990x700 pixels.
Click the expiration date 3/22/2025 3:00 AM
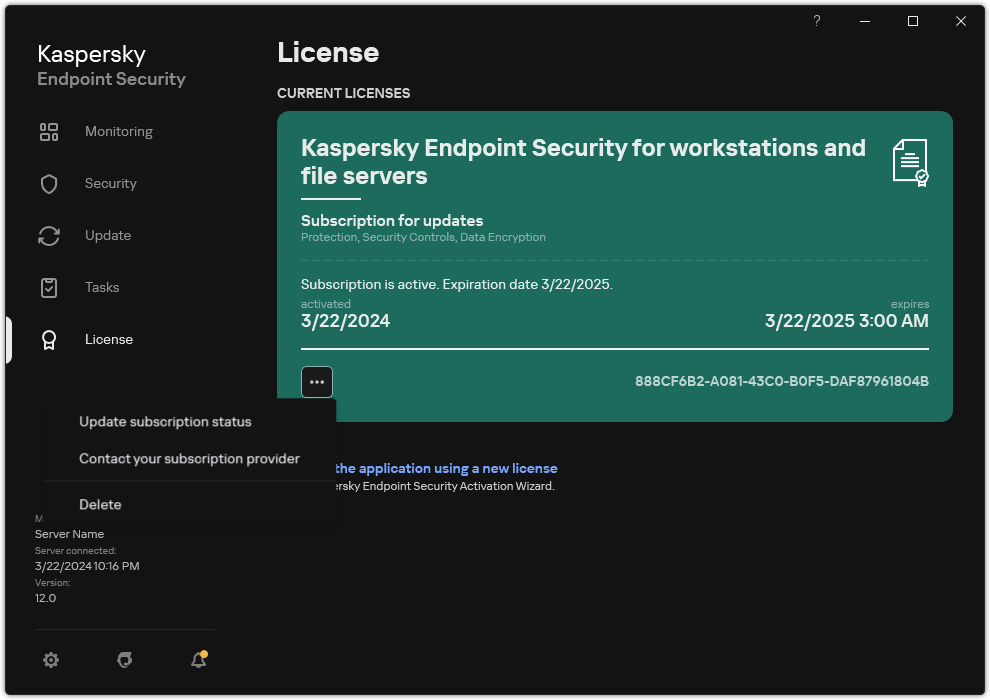(846, 320)
